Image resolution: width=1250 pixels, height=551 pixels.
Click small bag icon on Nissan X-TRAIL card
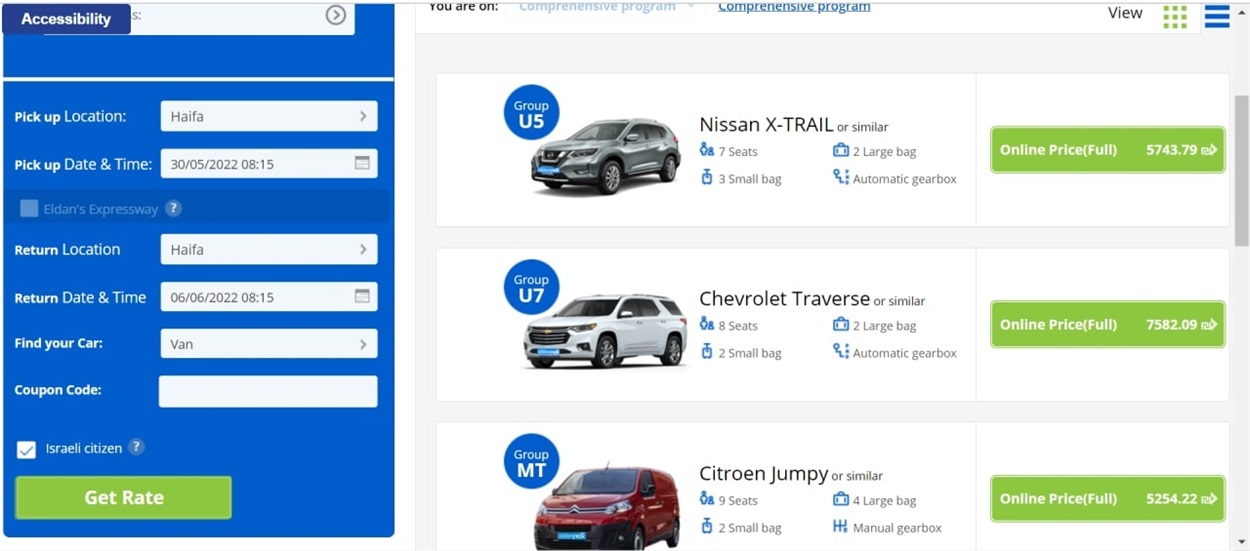707,177
